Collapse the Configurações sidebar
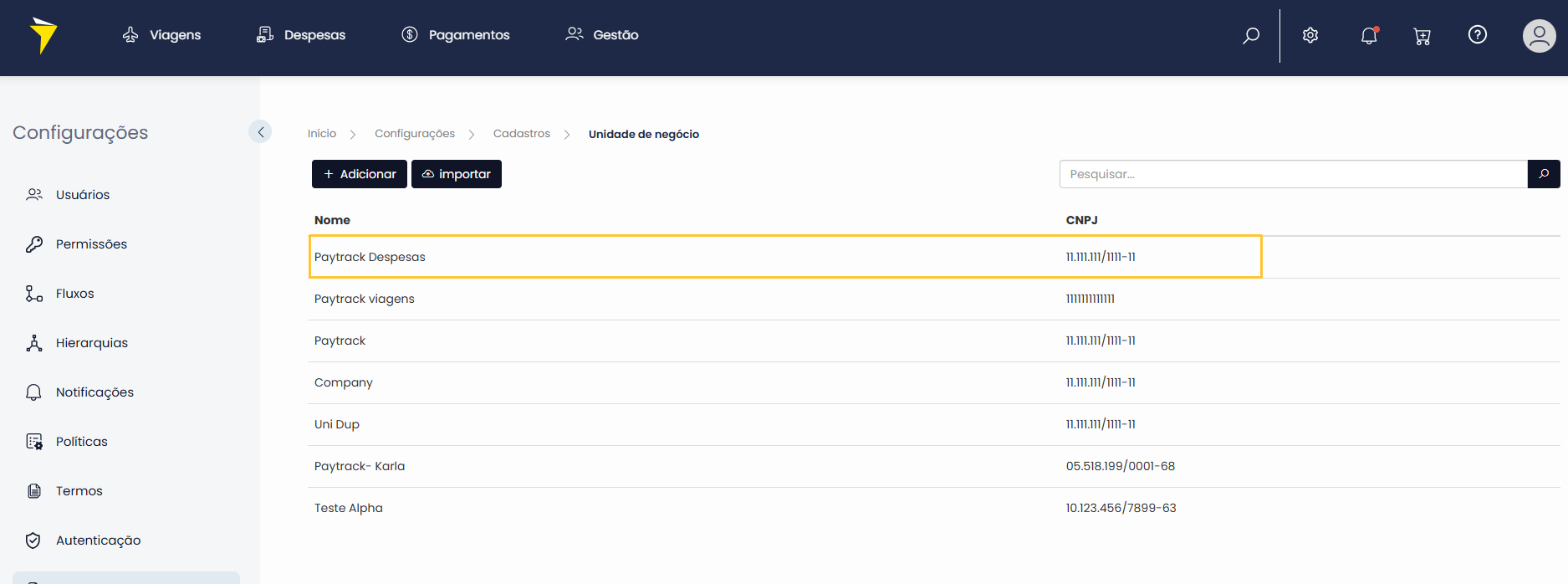Image resolution: width=1568 pixels, height=584 pixels. 260,132
